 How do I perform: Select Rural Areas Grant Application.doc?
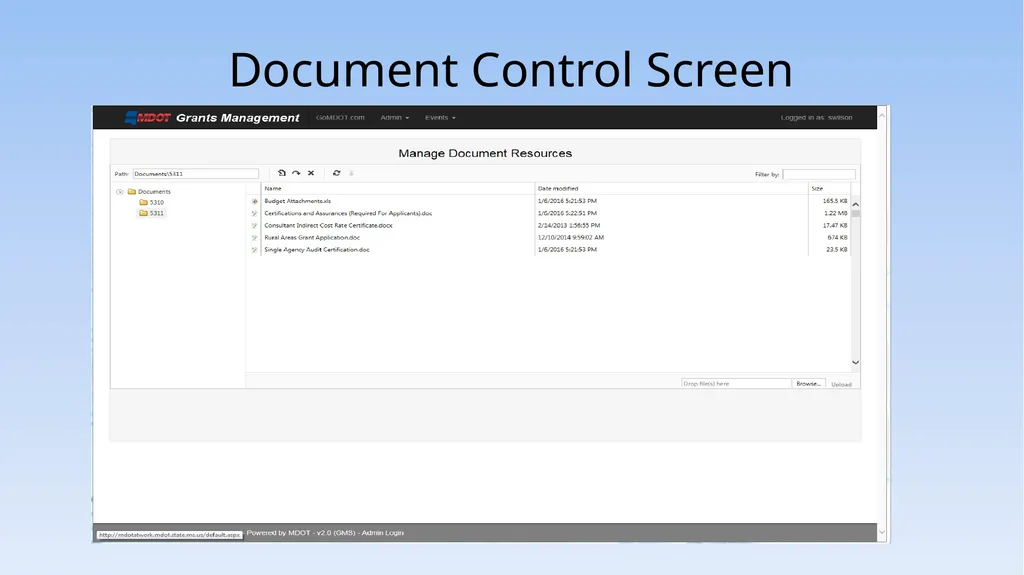[312, 237]
